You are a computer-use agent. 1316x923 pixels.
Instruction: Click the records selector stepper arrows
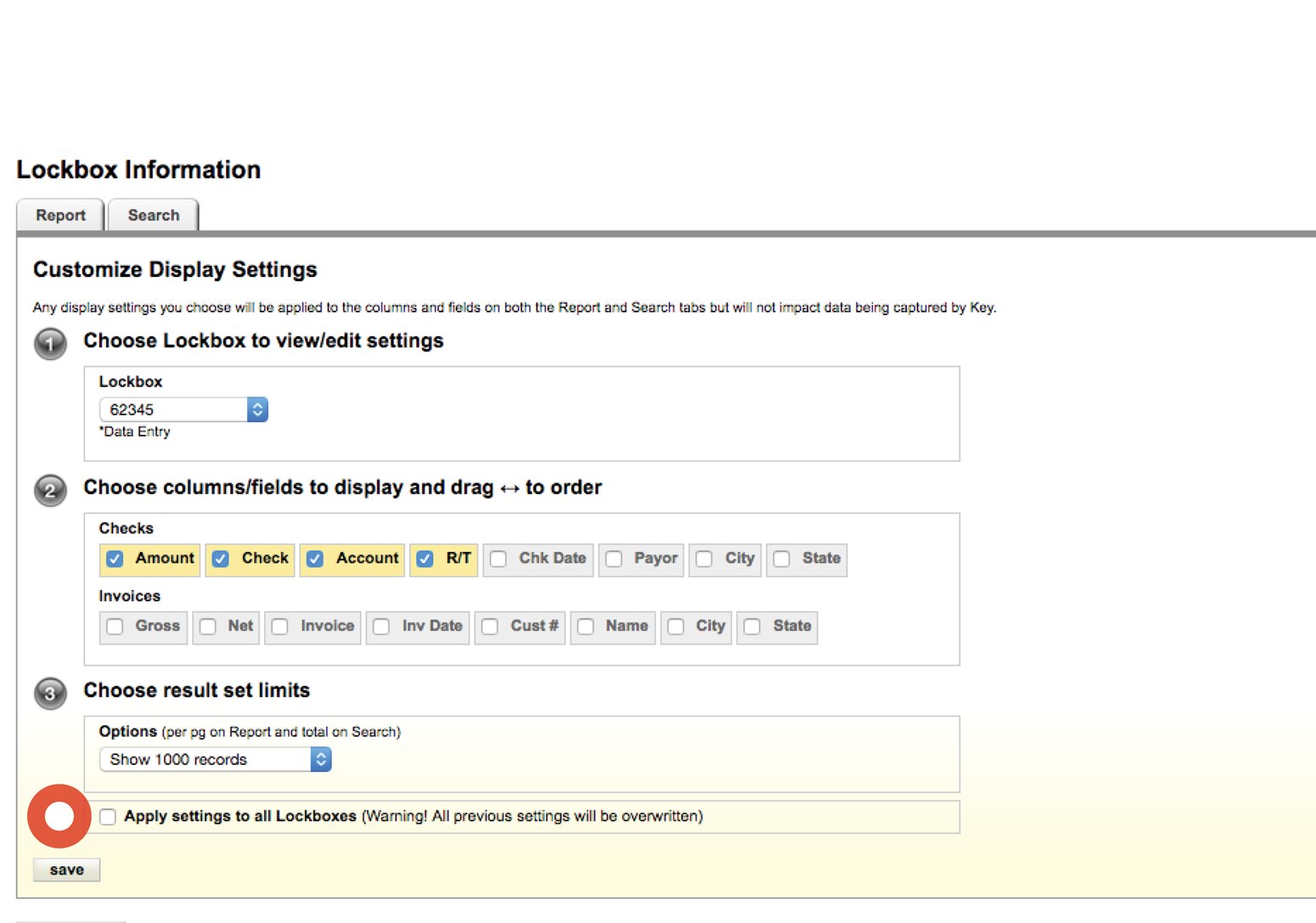[x=320, y=759]
